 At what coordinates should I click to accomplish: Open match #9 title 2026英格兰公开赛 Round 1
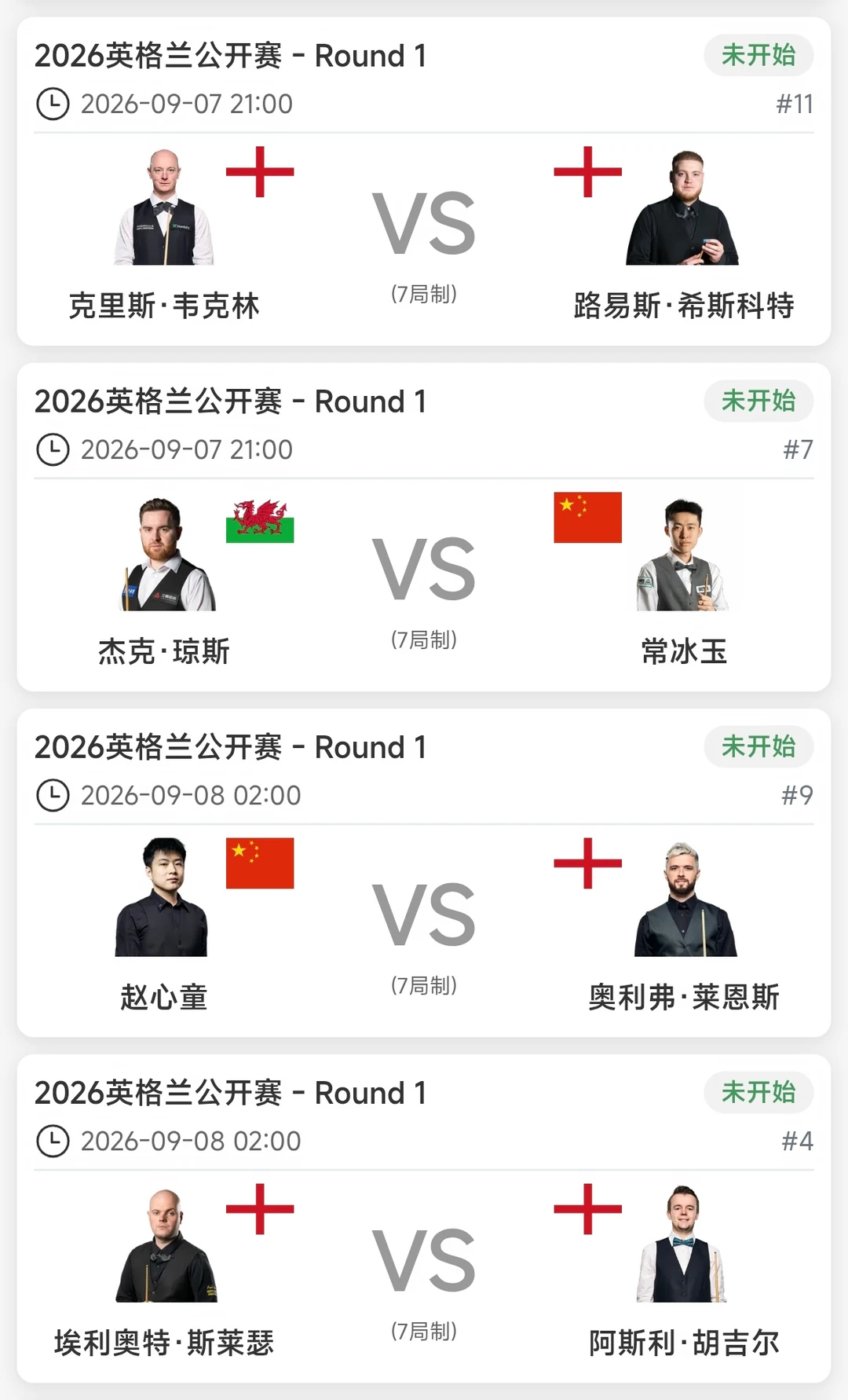[231, 747]
